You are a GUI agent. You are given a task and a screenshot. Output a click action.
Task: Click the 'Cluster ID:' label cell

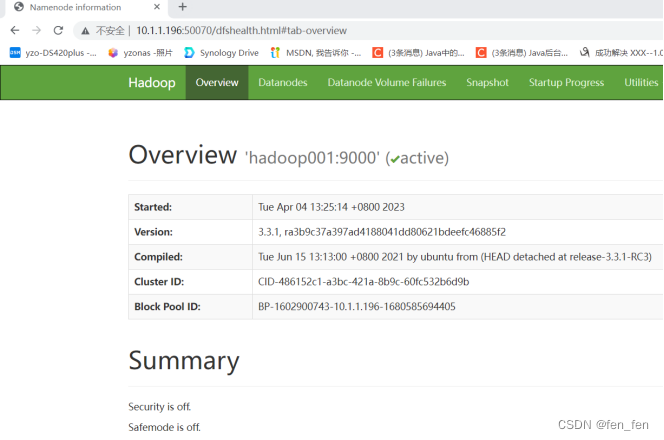(x=191, y=282)
